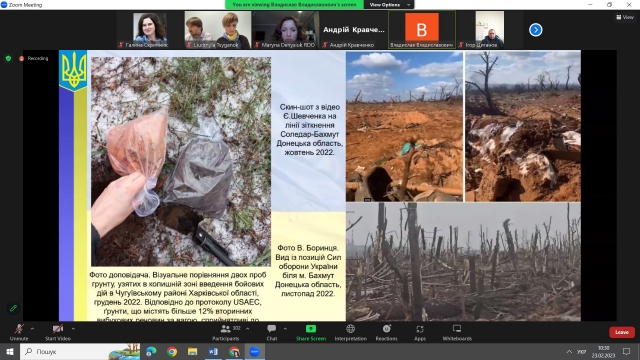Expand the arrow next to Chat
This screenshot has width=640, height=360.
(285, 329)
